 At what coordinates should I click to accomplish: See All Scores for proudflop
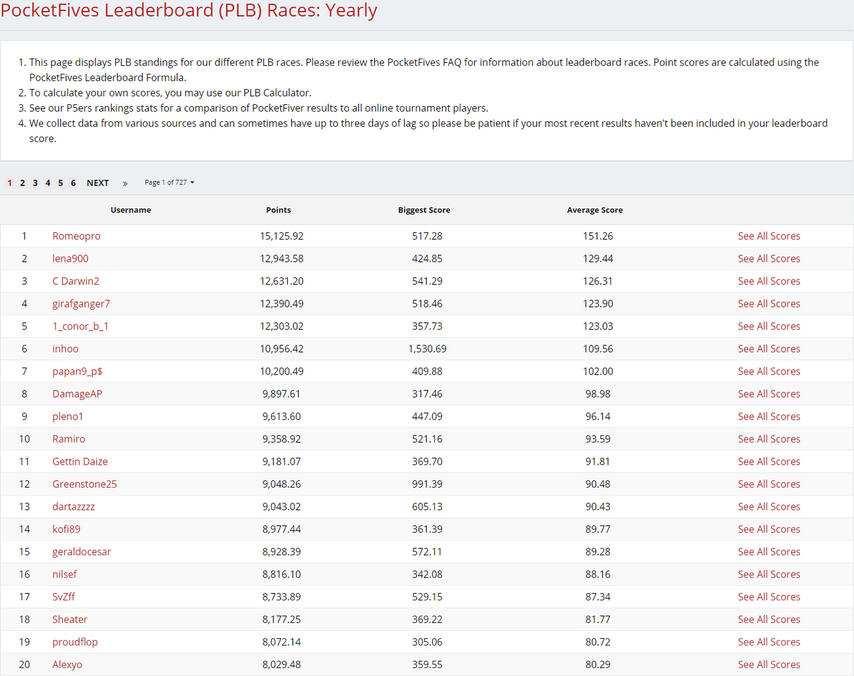[769, 642]
